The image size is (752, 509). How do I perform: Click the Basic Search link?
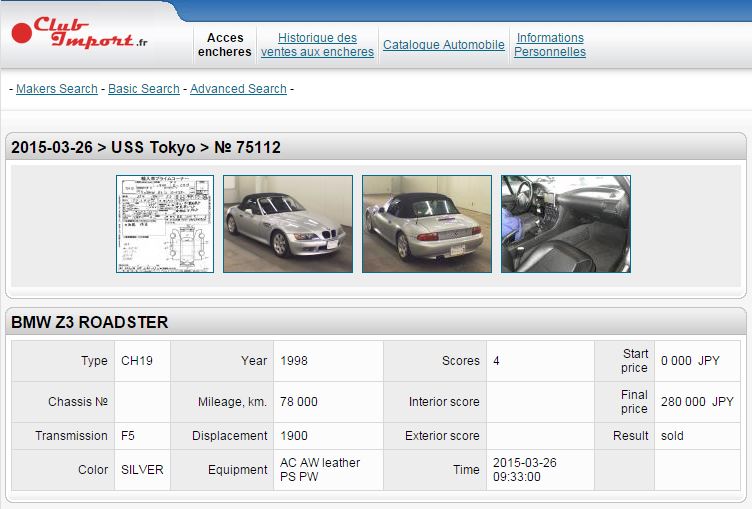[x=144, y=89]
